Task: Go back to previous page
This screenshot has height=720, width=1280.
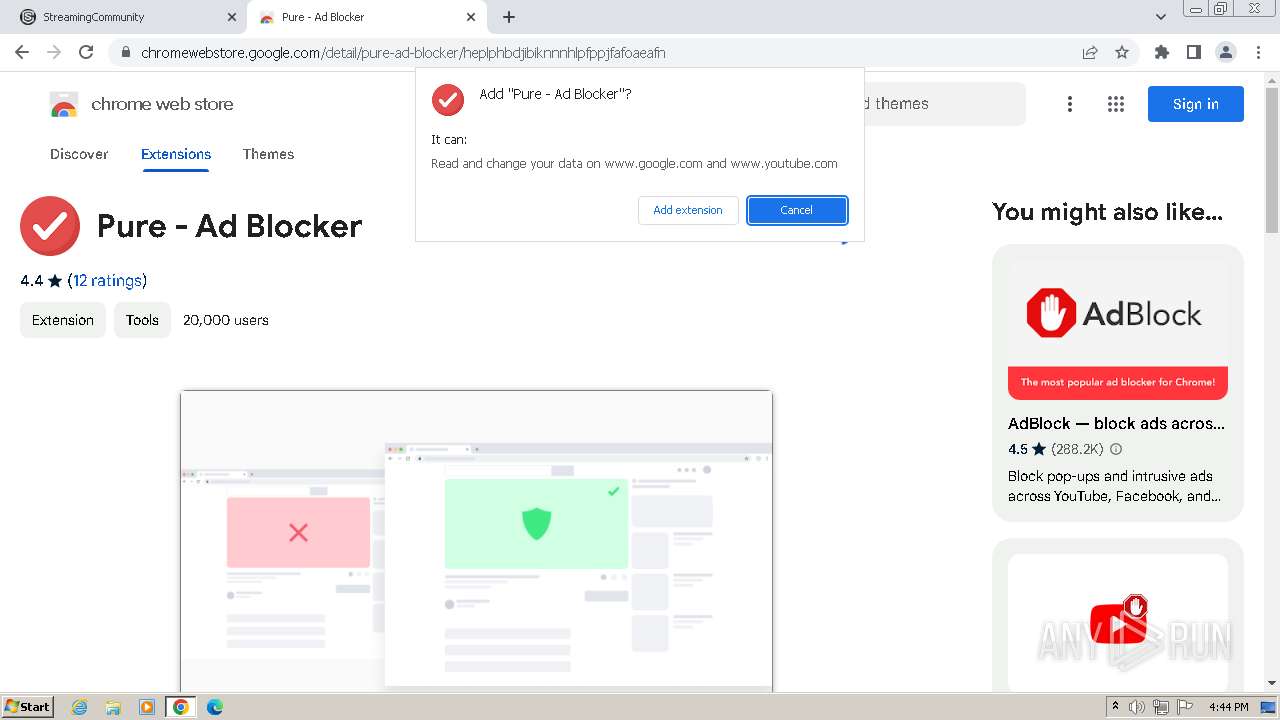Action: 22,52
